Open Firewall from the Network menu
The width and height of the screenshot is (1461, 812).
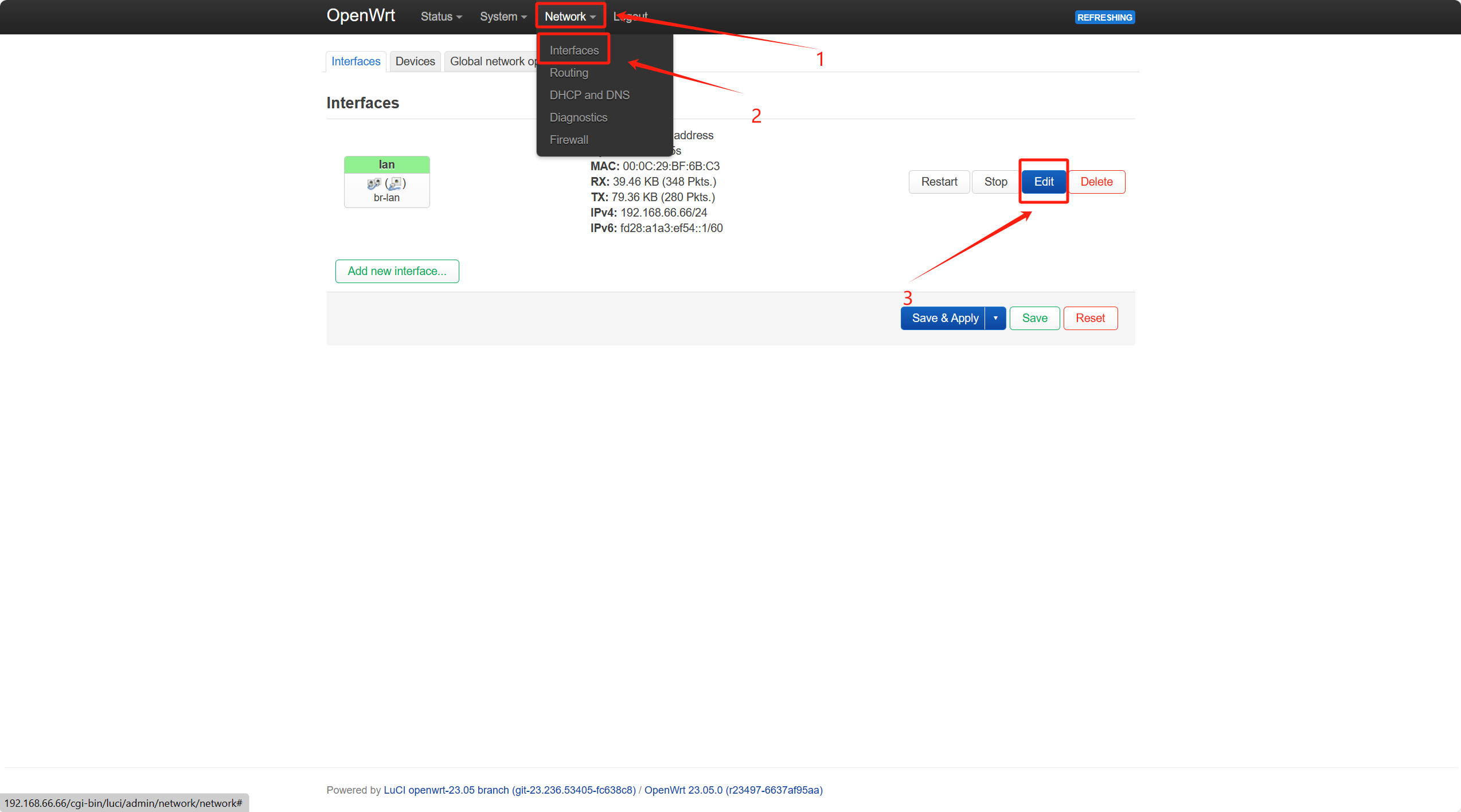569,140
